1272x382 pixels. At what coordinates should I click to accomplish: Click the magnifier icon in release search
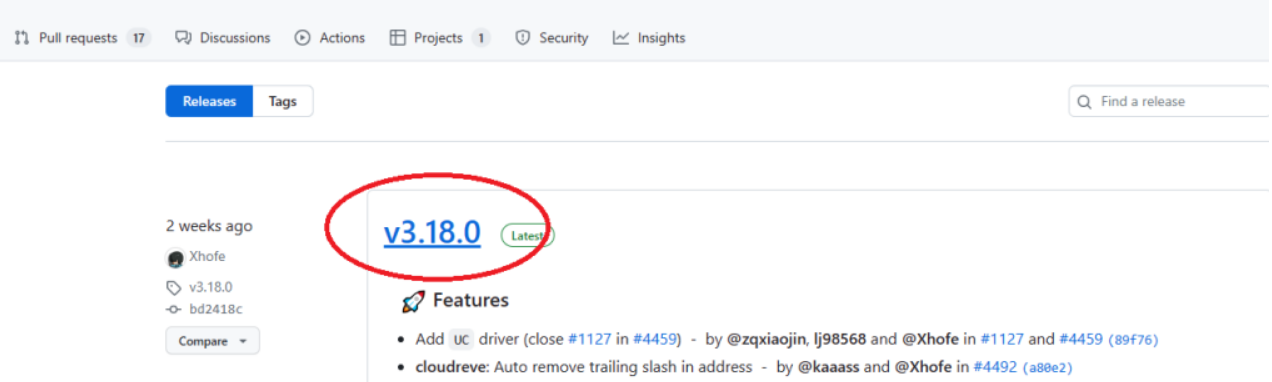click(x=1085, y=101)
